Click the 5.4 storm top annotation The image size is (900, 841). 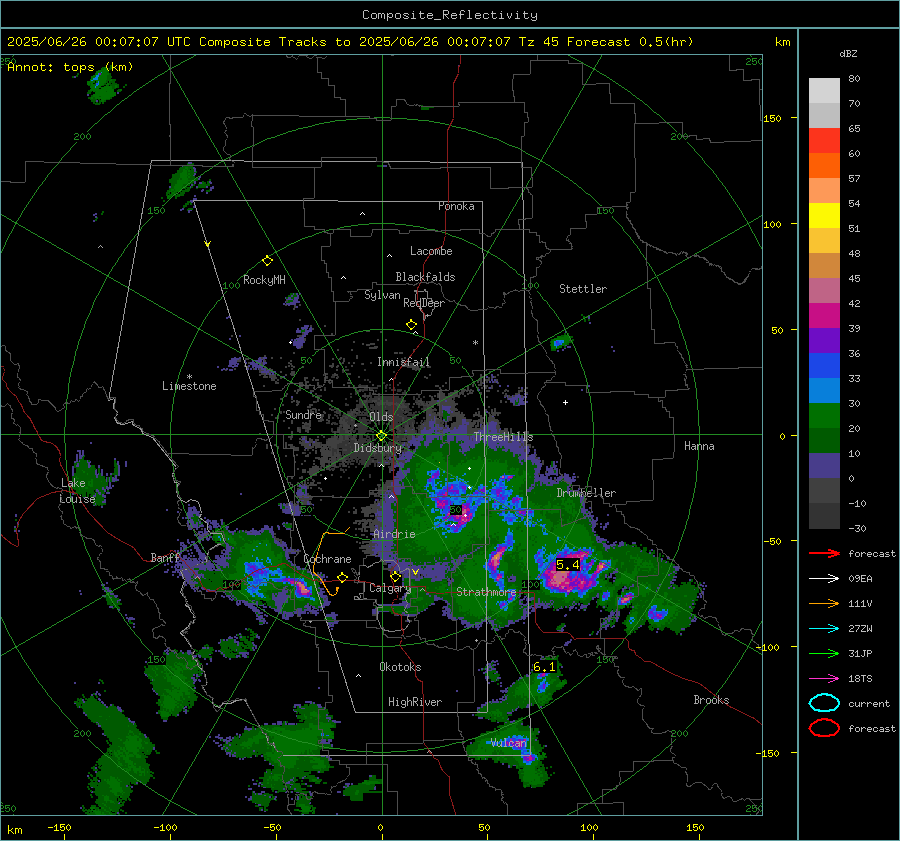[x=568, y=565]
